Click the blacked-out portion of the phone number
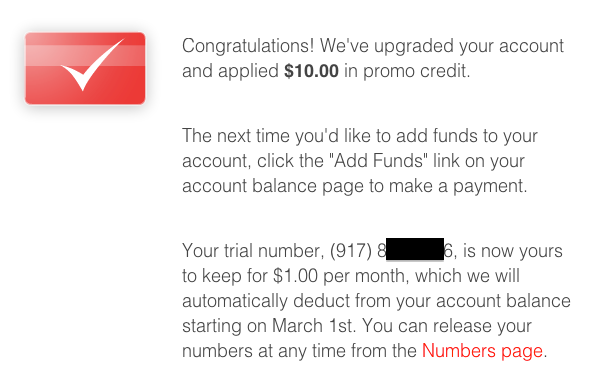 coord(415,249)
